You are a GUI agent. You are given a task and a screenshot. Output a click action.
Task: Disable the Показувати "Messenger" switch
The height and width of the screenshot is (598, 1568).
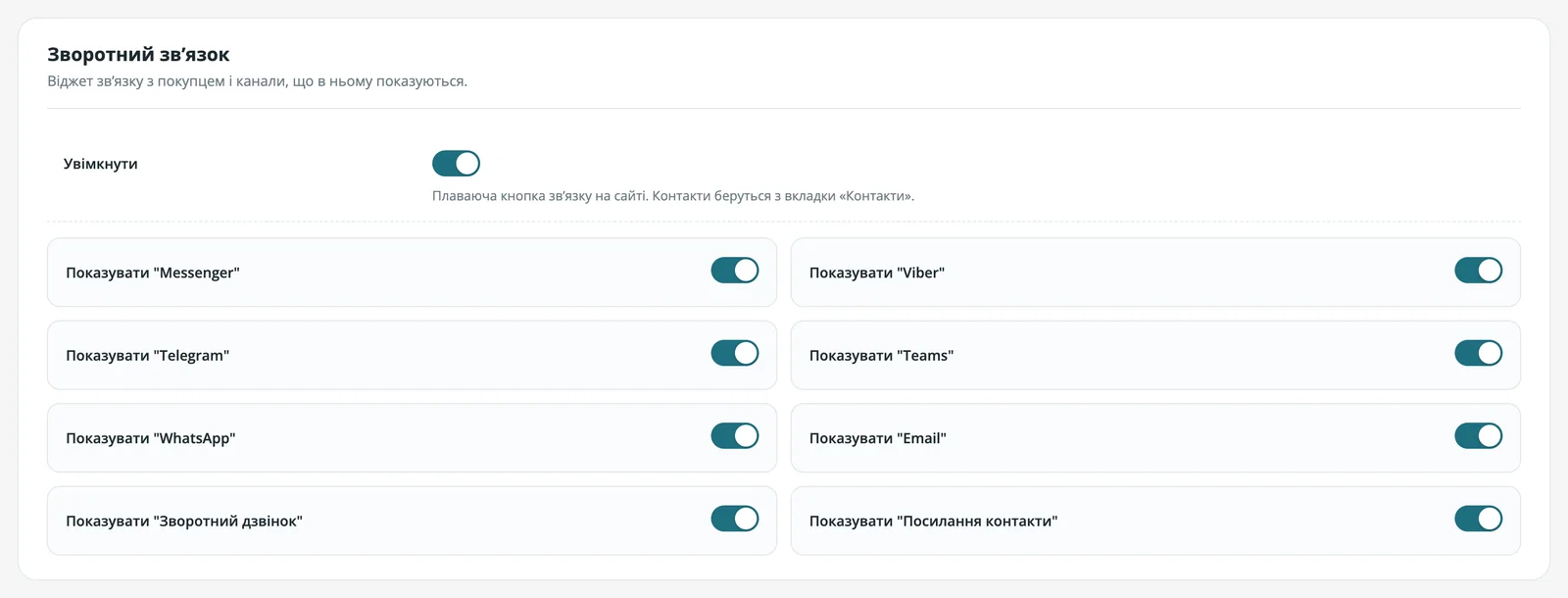[735, 271]
